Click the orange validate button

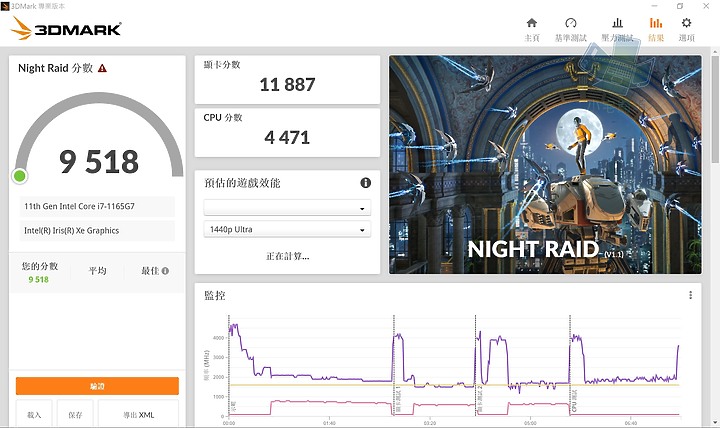(x=97, y=386)
